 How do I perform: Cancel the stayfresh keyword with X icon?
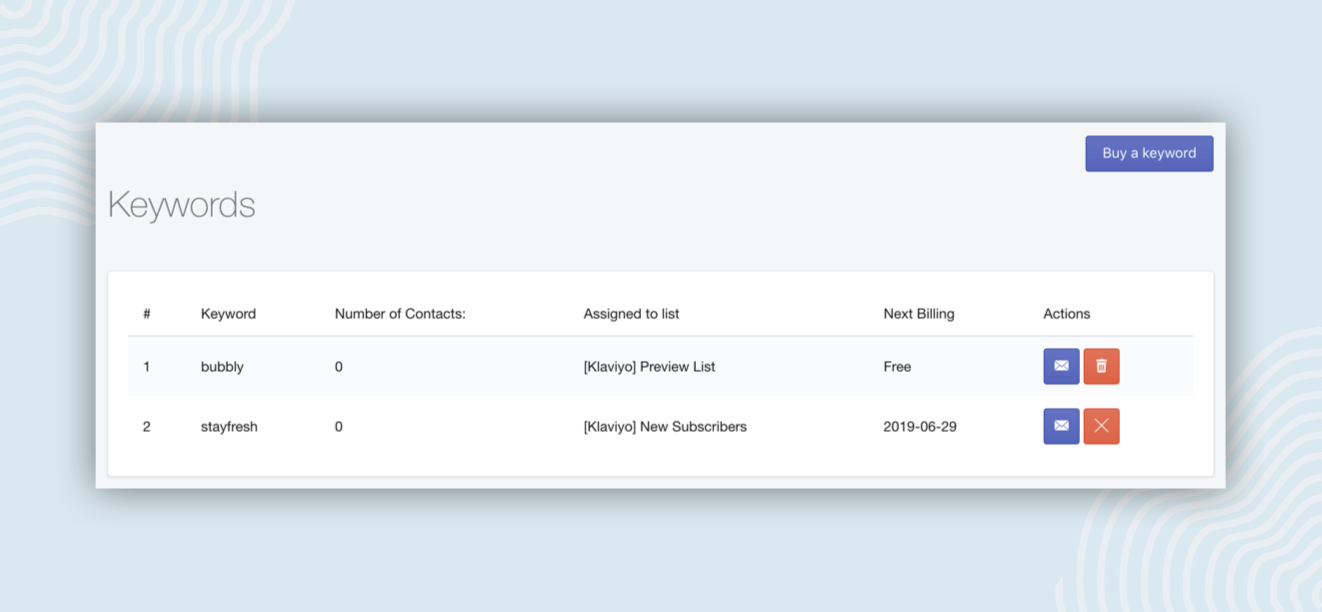click(1101, 426)
